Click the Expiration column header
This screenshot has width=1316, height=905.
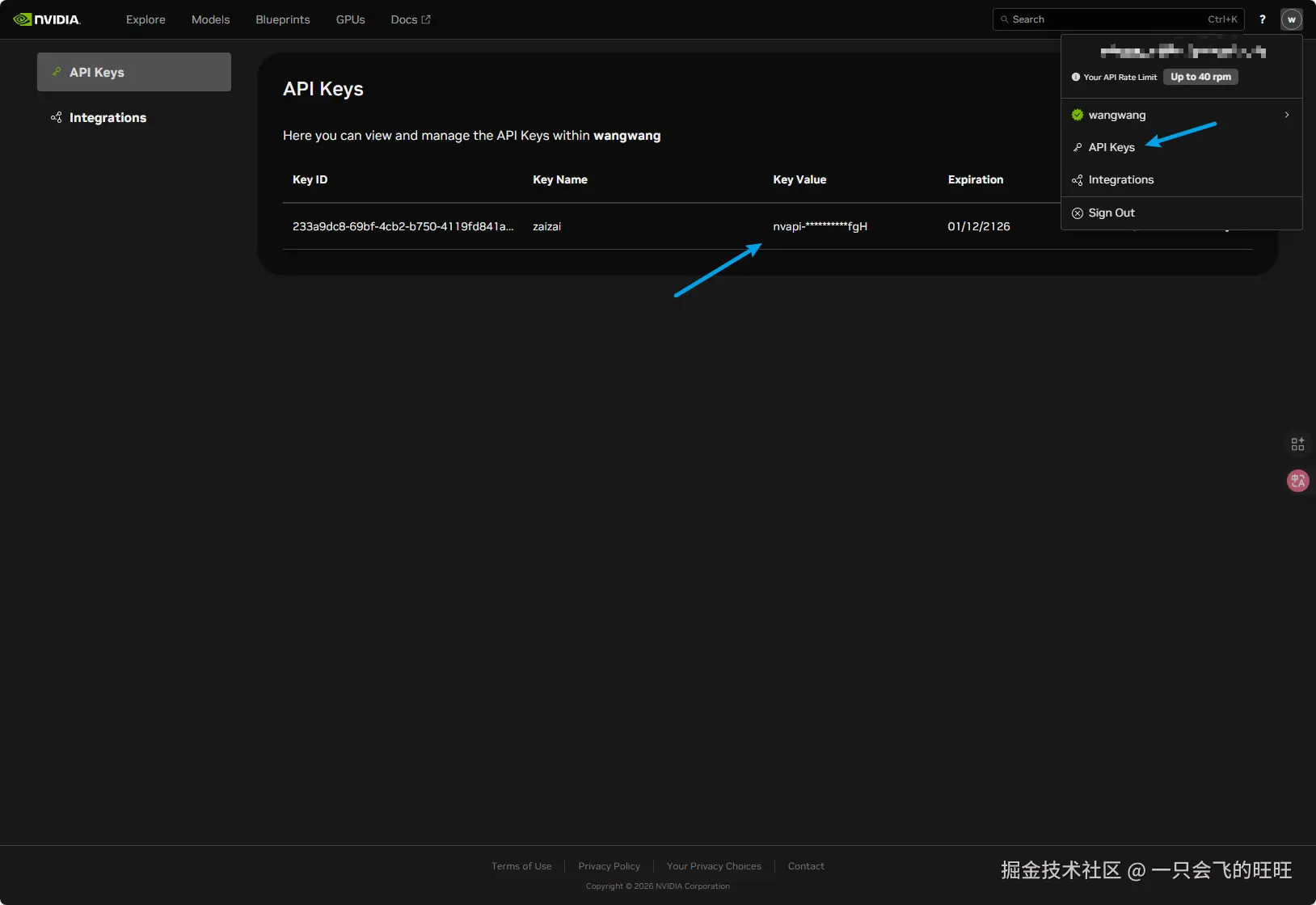[x=976, y=179]
